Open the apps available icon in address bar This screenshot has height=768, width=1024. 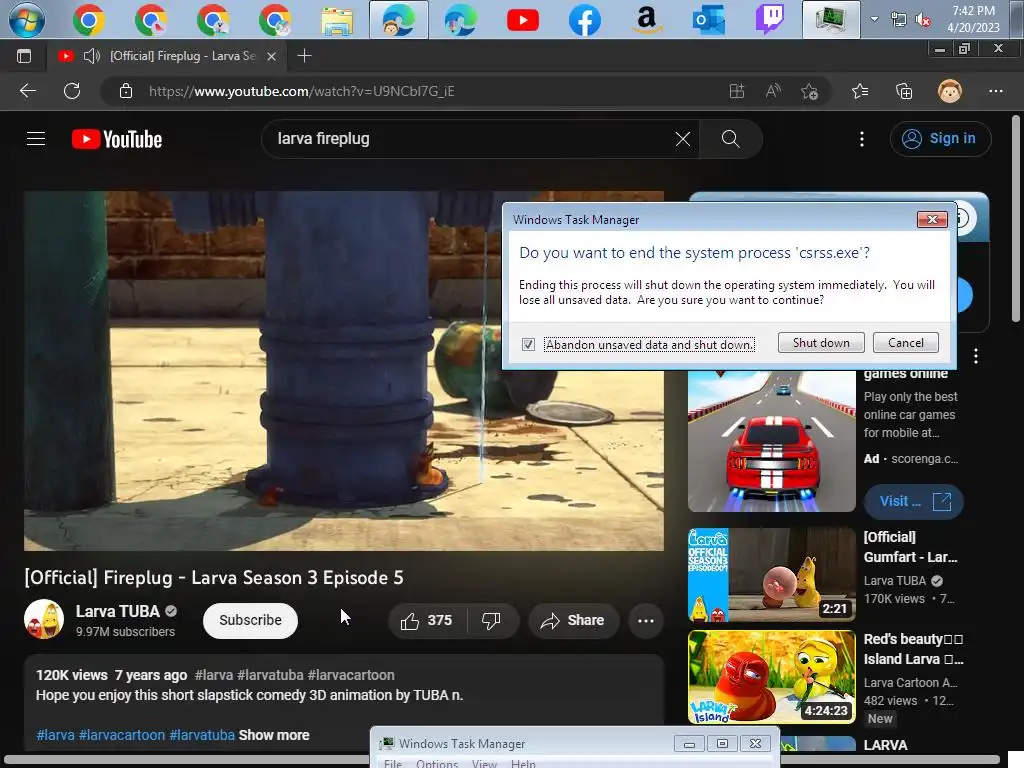tap(737, 91)
